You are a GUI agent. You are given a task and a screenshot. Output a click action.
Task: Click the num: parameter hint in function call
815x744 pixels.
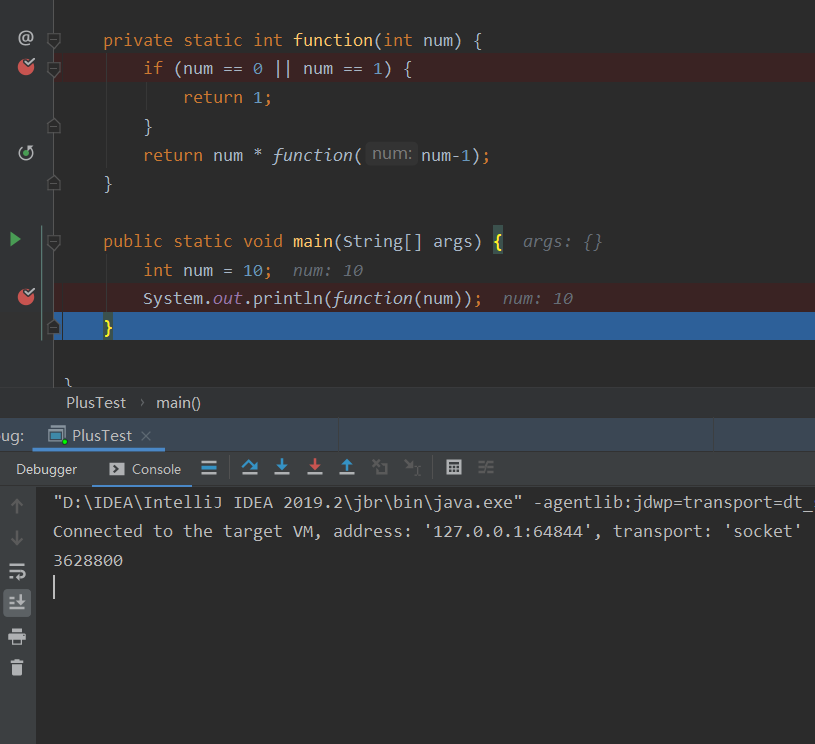coord(391,154)
